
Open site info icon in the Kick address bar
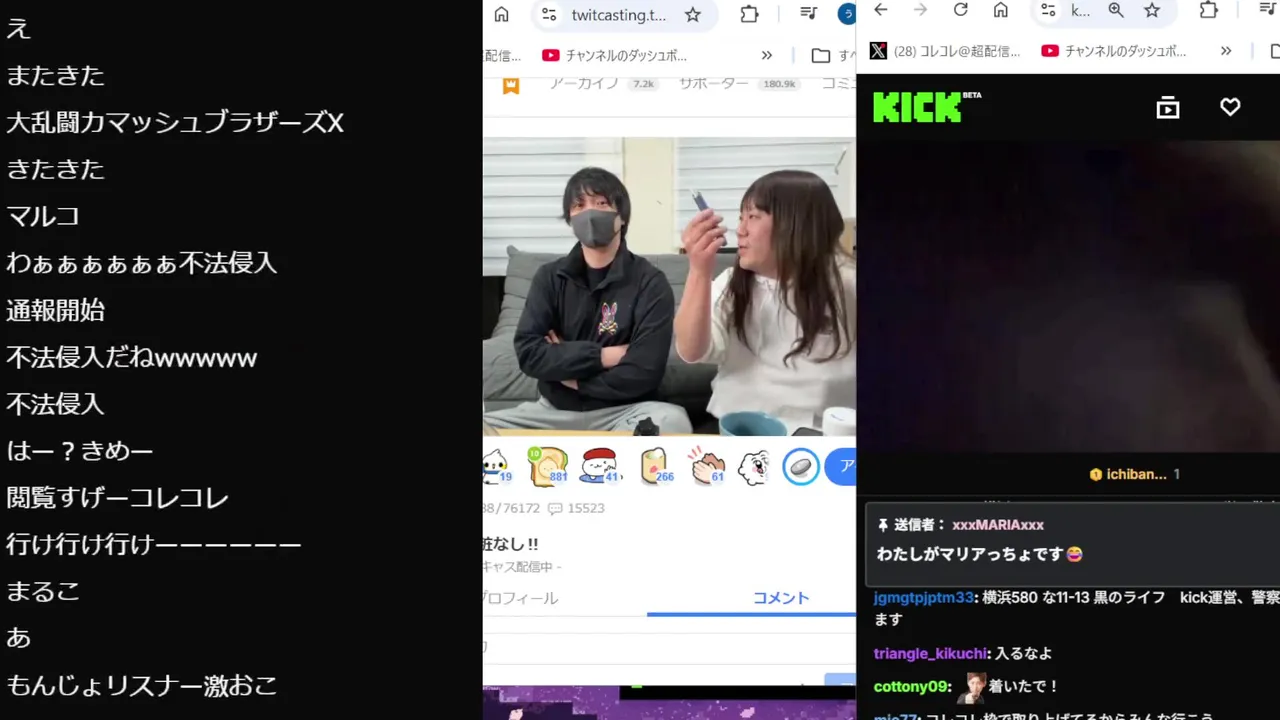[x=1047, y=10]
